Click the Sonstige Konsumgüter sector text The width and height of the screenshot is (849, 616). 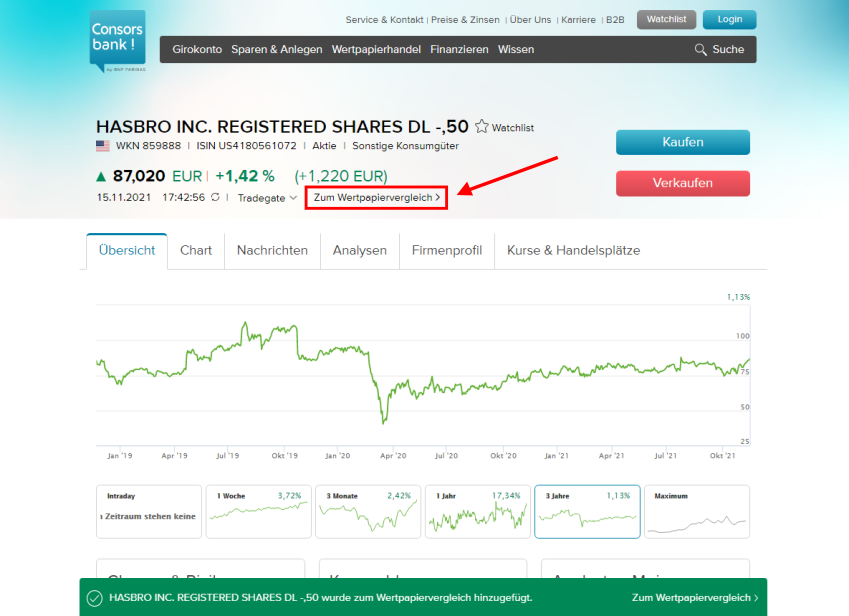coord(405,146)
